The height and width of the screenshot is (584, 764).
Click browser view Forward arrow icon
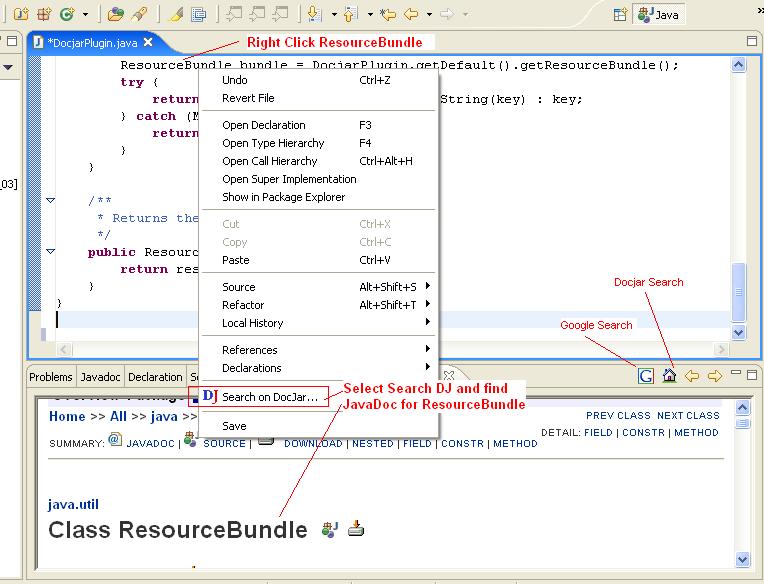(x=715, y=376)
